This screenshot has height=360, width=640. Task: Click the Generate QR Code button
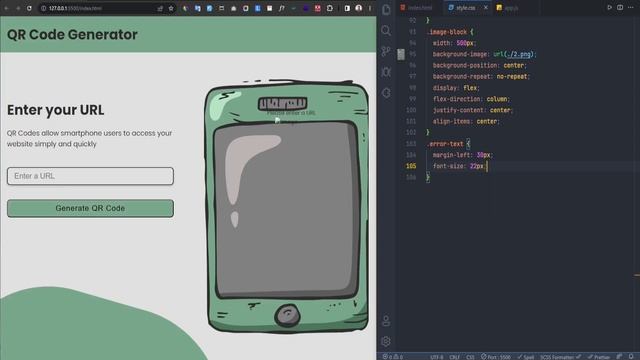click(x=90, y=208)
